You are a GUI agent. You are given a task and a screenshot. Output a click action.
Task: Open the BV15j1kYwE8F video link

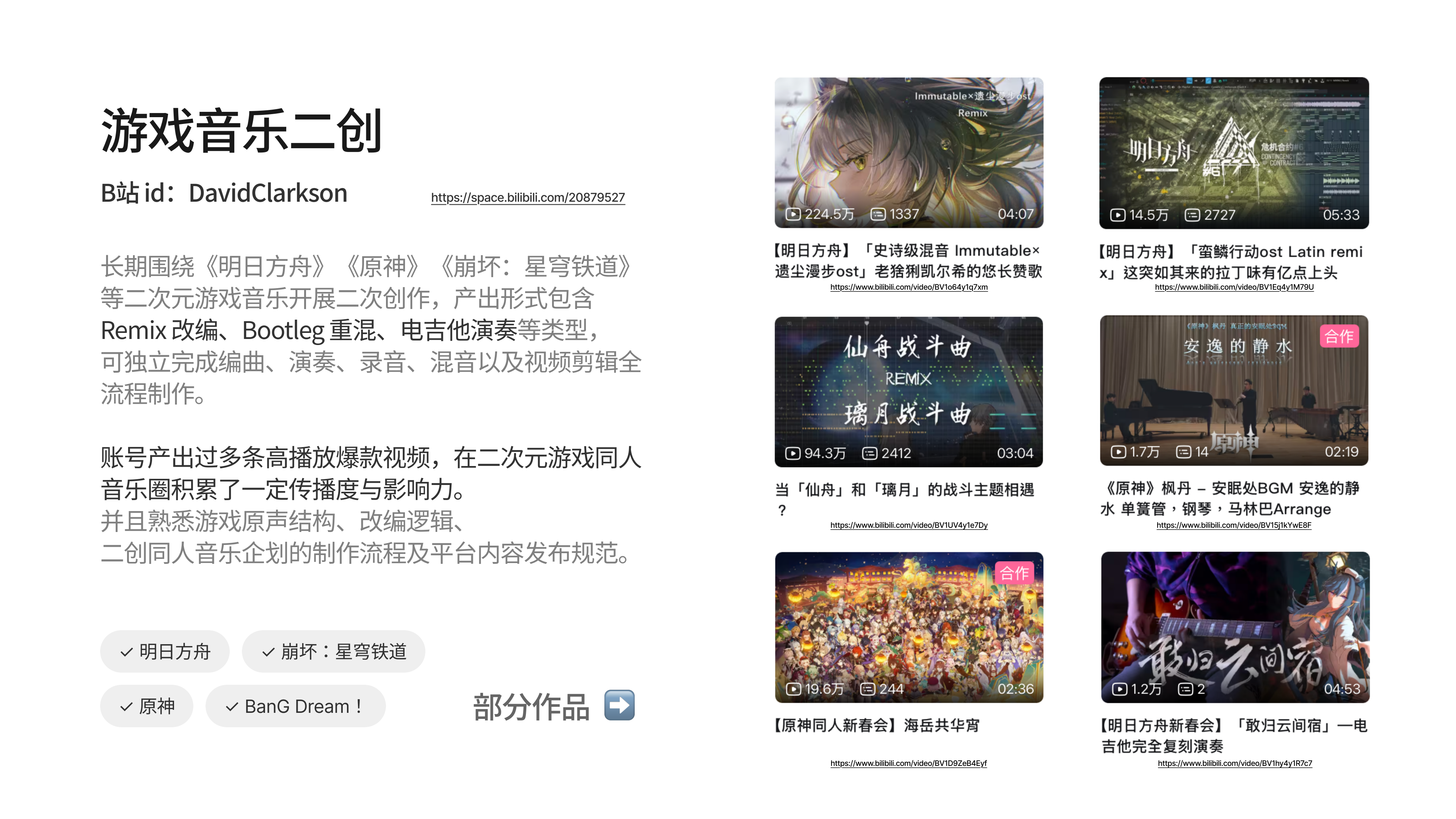[1234, 525]
